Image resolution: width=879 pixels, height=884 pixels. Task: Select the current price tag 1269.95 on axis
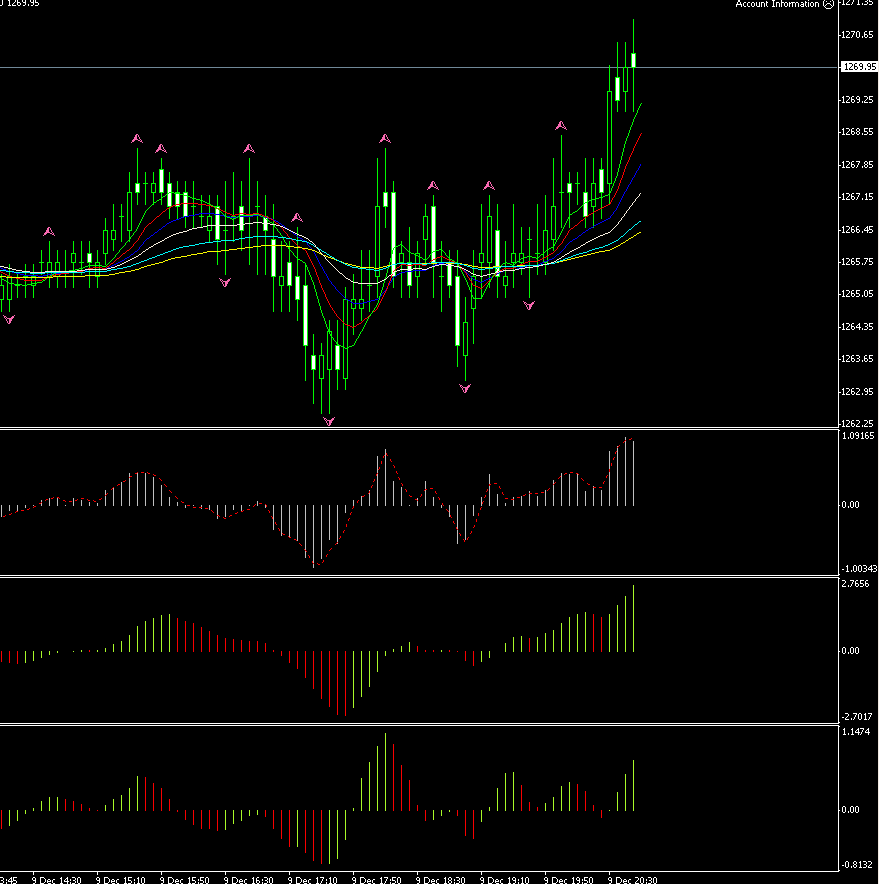859,67
